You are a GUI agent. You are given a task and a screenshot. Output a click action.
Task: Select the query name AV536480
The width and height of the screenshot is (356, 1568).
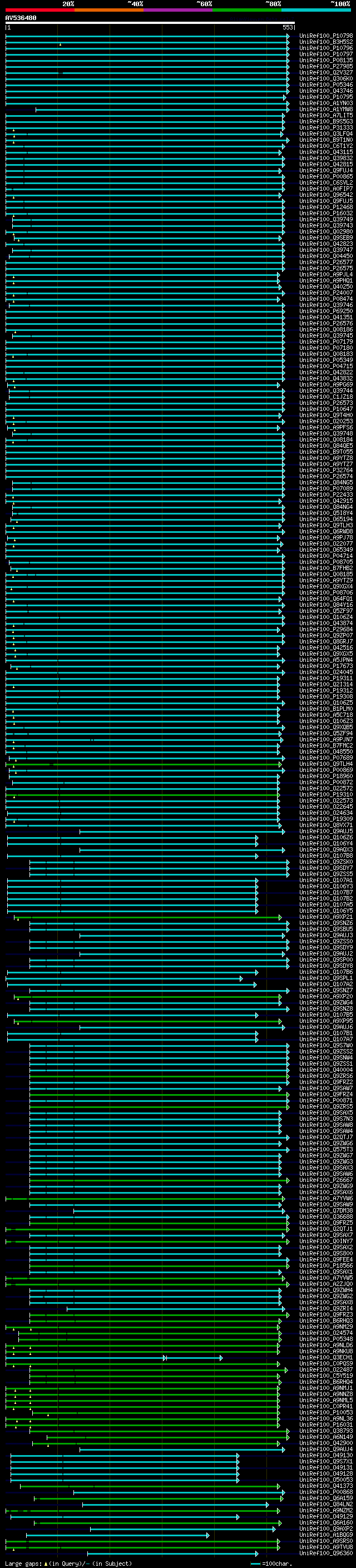click(21, 18)
